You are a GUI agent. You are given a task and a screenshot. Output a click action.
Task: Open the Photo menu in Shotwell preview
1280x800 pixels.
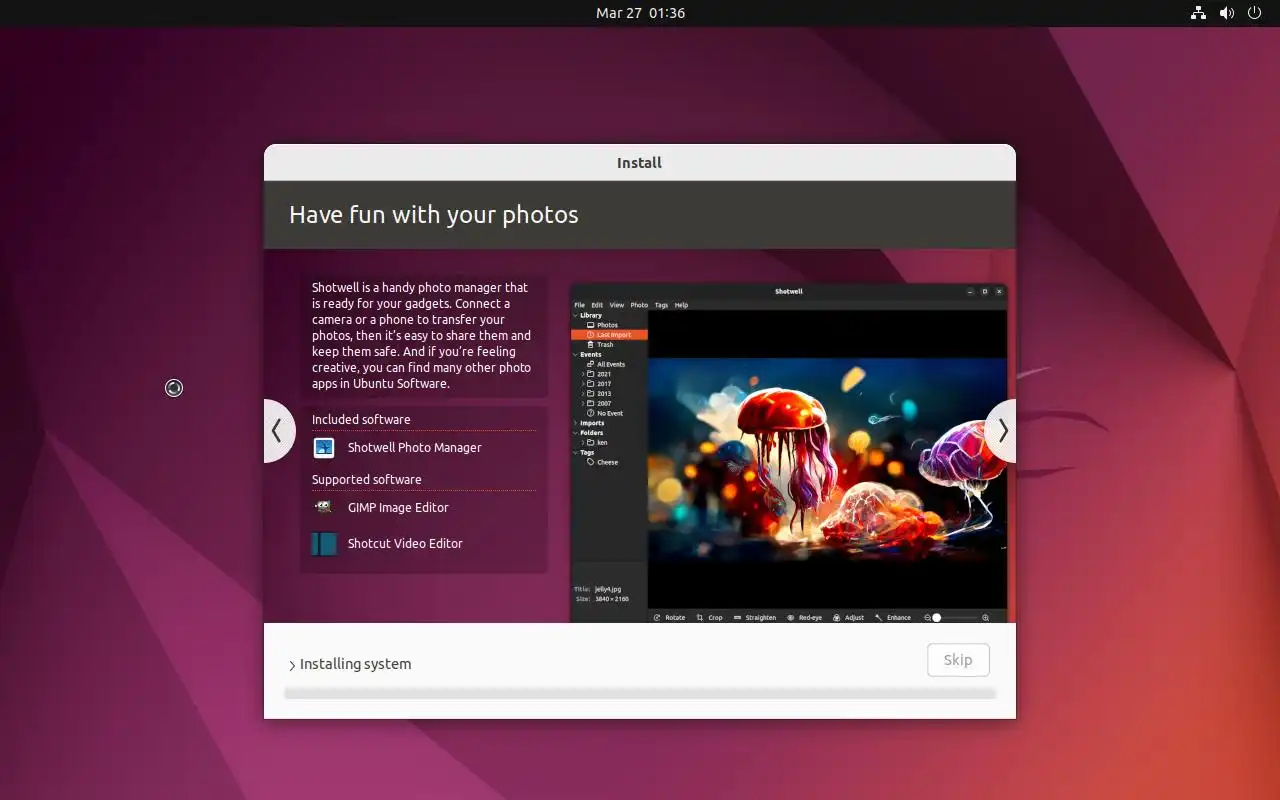pos(639,305)
